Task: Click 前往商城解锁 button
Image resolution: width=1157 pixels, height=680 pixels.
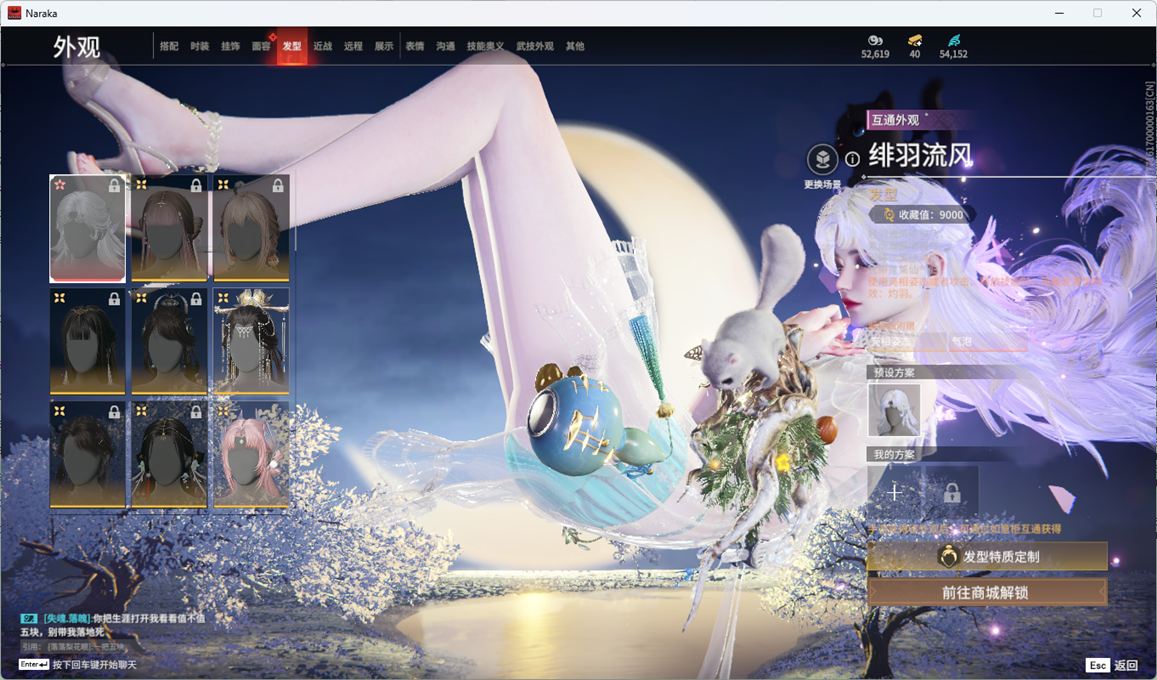Action: click(987, 592)
